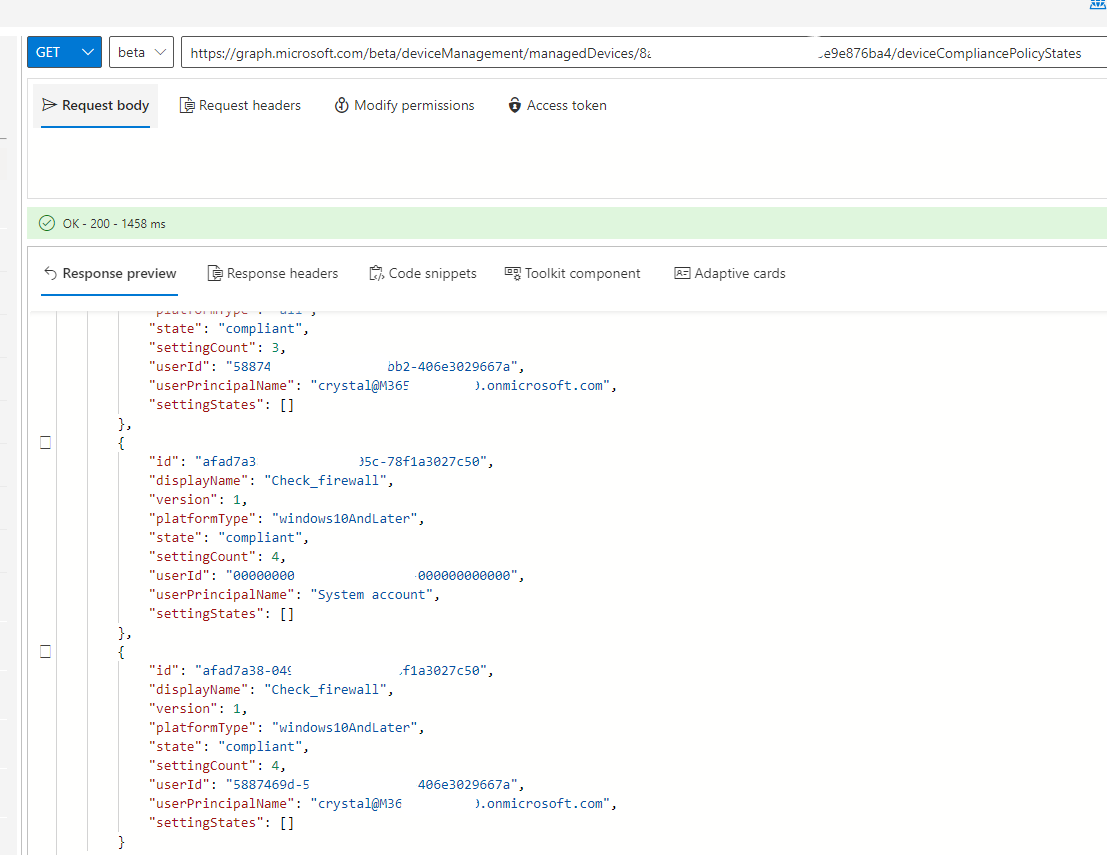This screenshot has height=855, width=1107.
Task: Click the second "Check_firewall" displayName value
Action: [x=325, y=689]
